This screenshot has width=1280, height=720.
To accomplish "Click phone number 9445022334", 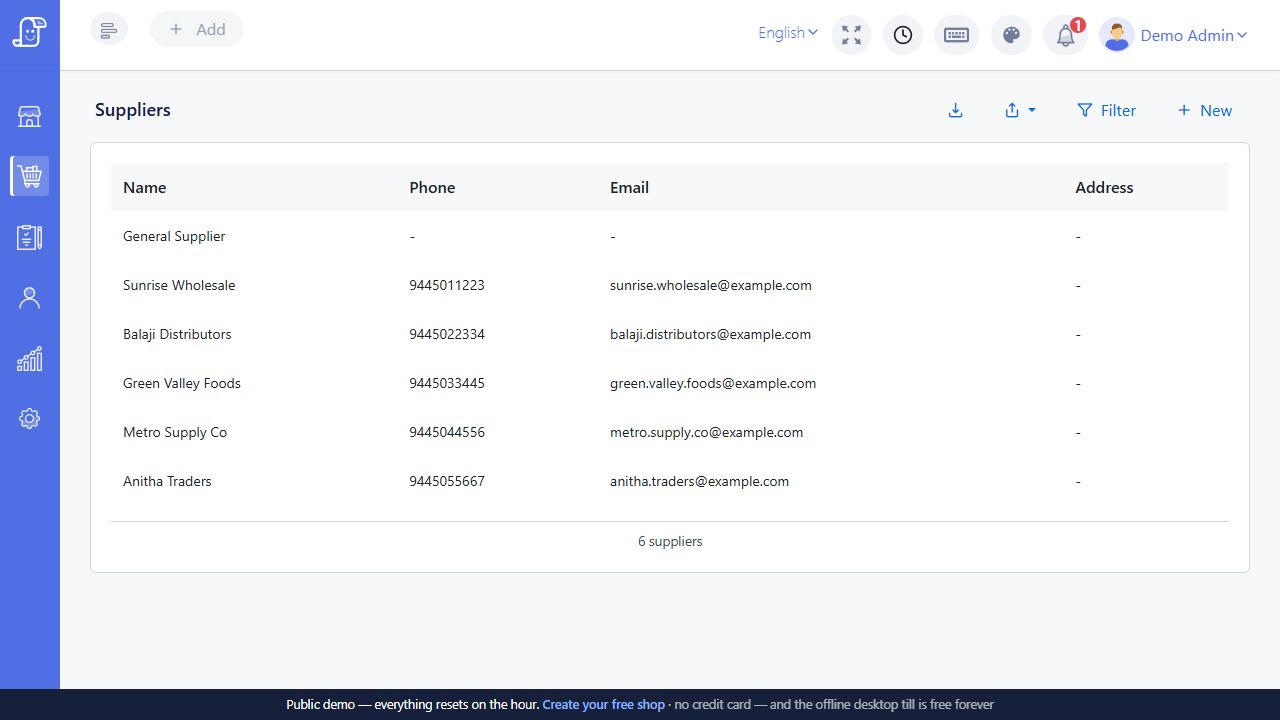I will 447,334.
